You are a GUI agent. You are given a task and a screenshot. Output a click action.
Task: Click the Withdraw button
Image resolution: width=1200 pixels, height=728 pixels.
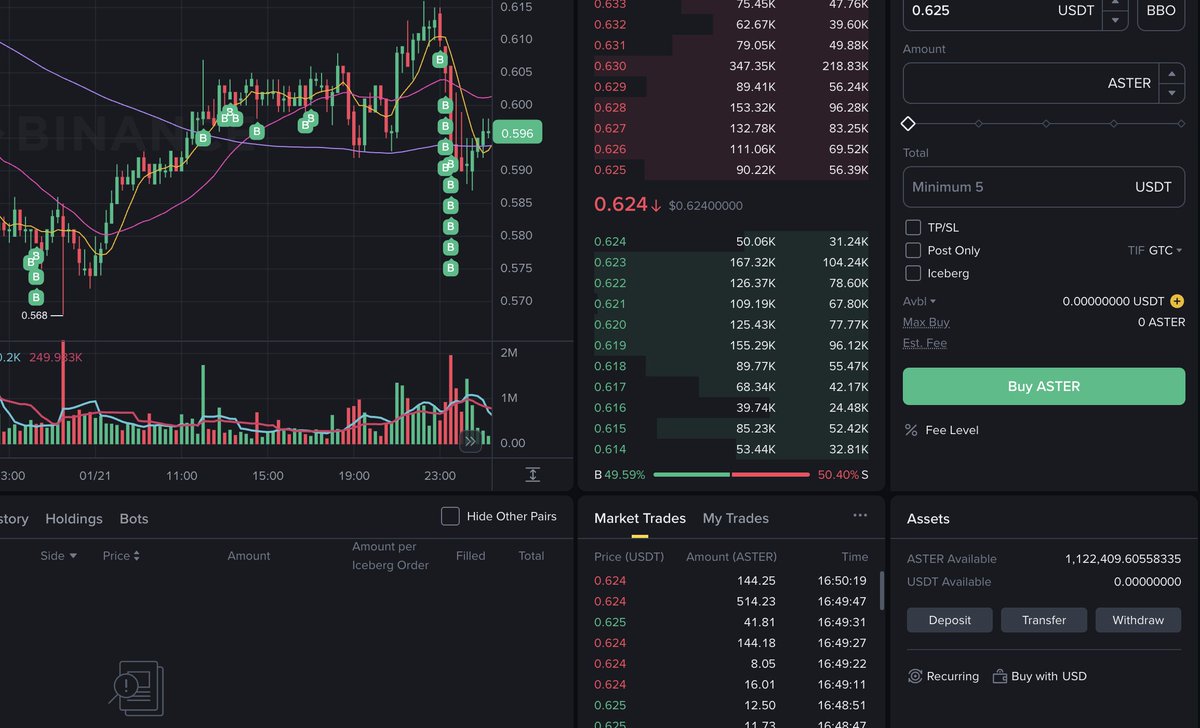click(1138, 620)
